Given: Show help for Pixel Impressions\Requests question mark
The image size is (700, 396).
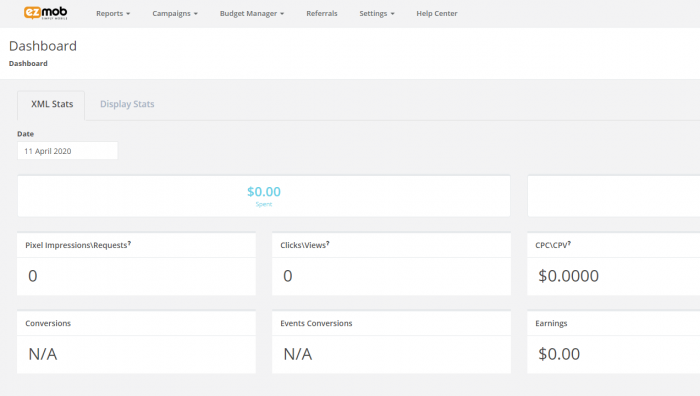Looking at the screenshot, I should [129, 243].
